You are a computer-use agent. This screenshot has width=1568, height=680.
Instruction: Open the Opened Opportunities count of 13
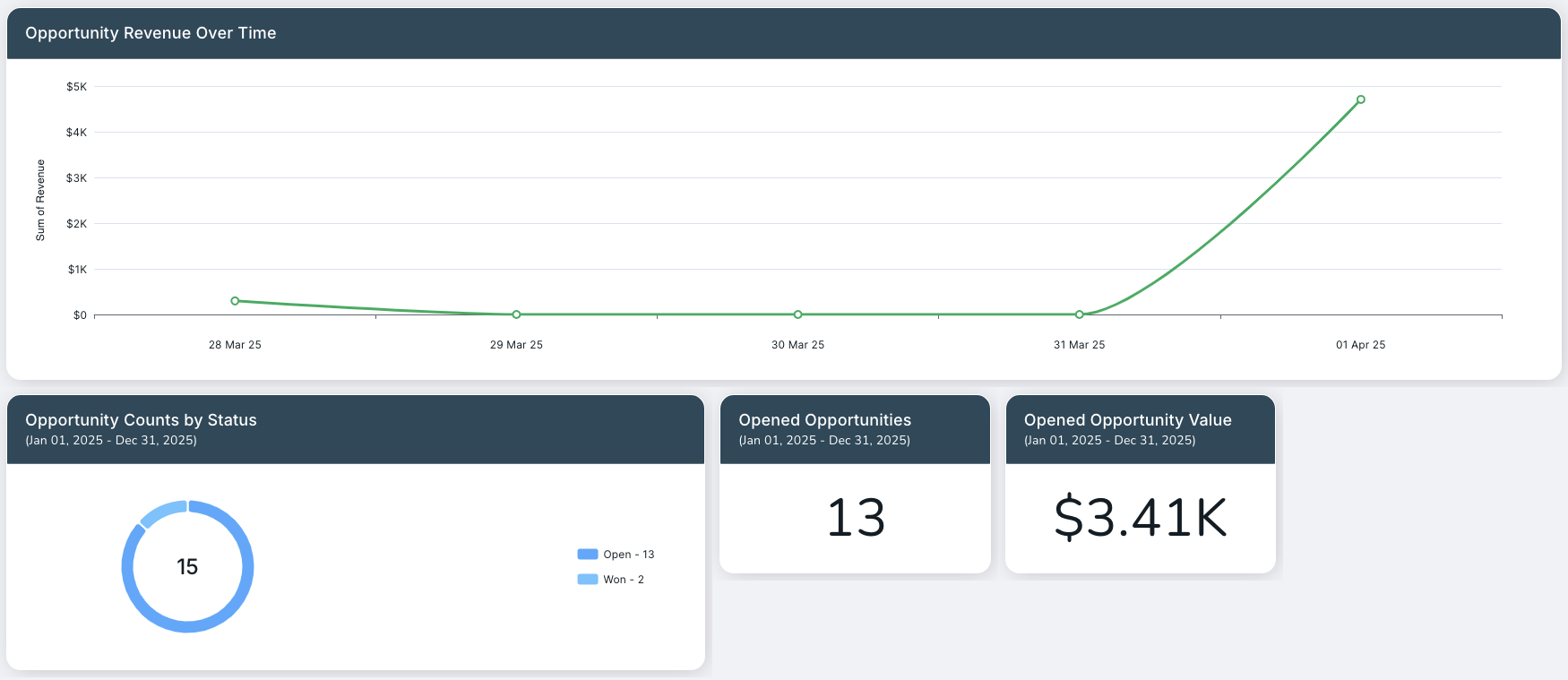855,518
